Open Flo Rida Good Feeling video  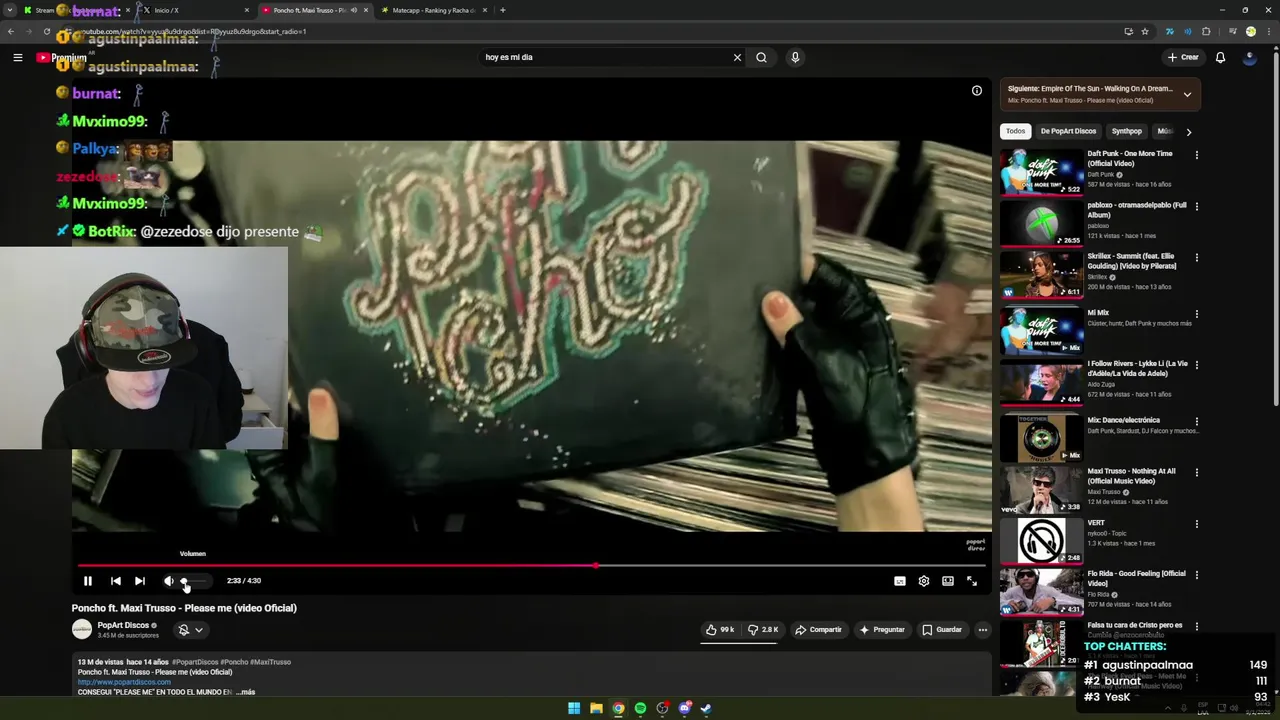(1042, 592)
